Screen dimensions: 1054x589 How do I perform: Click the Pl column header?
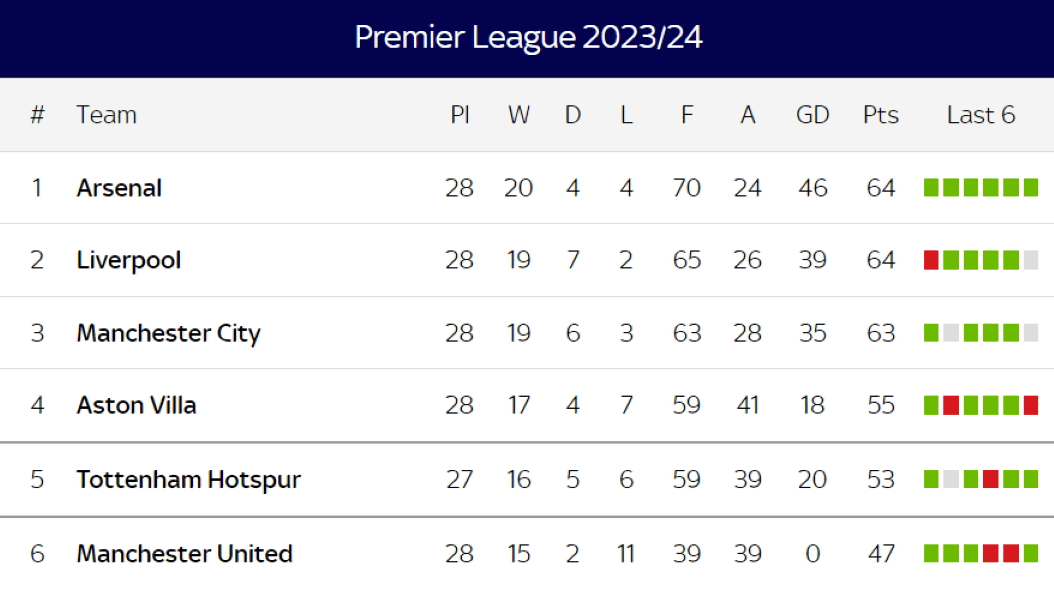pos(459,115)
